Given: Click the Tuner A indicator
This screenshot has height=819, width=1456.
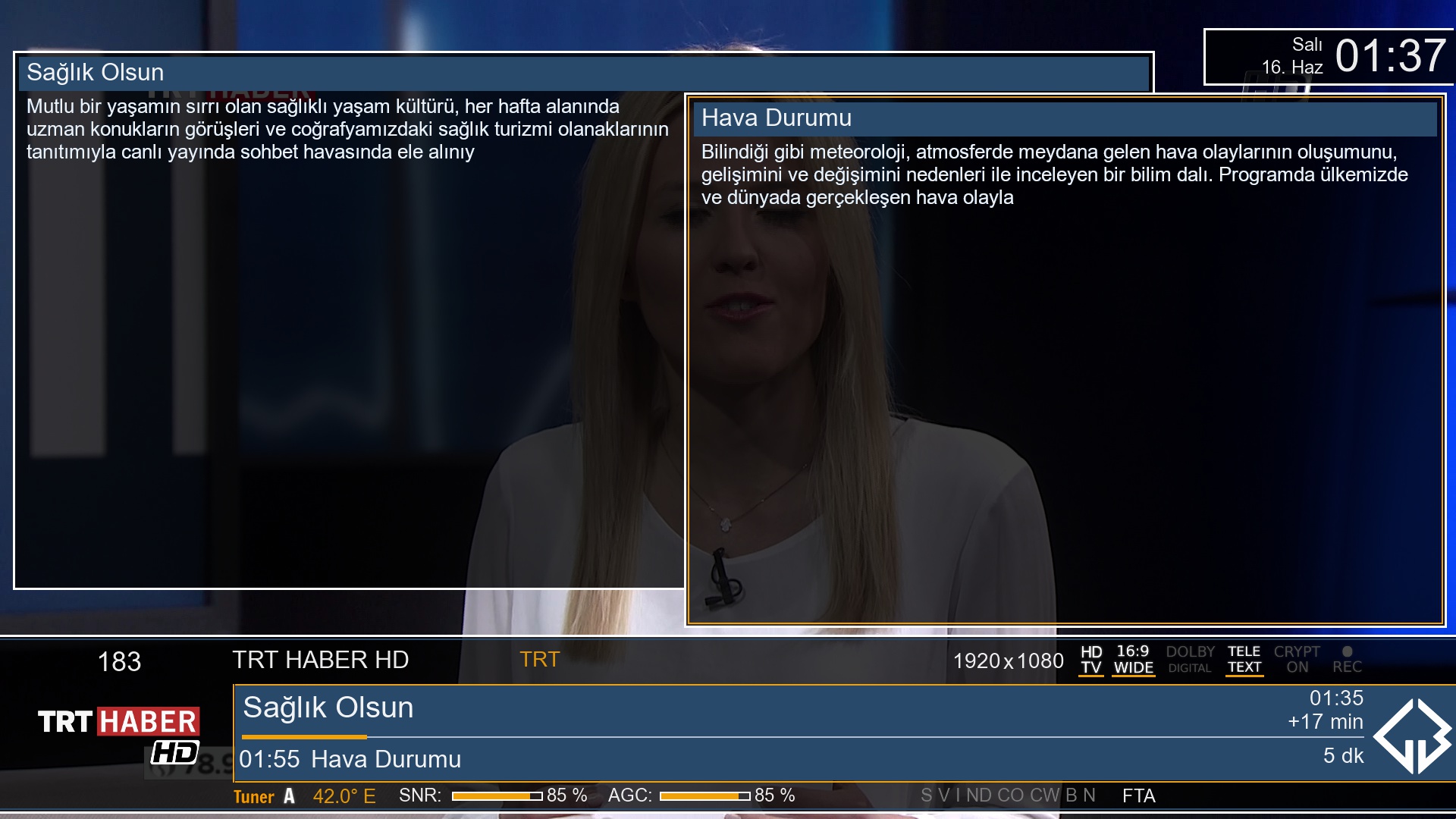Looking at the screenshot, I should tap(264, 796).
